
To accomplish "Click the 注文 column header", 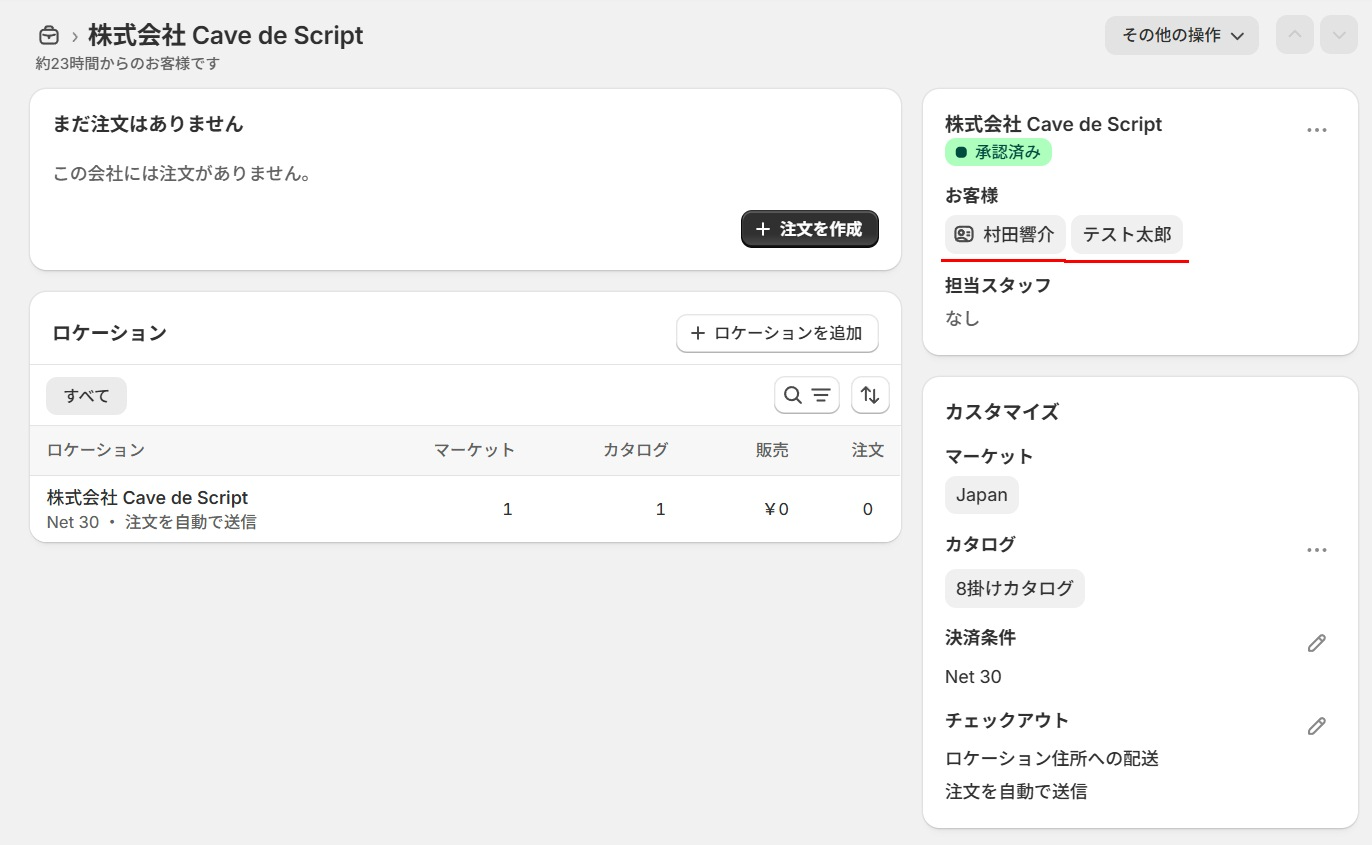I will pyautogui.click(x=867, y=450).
